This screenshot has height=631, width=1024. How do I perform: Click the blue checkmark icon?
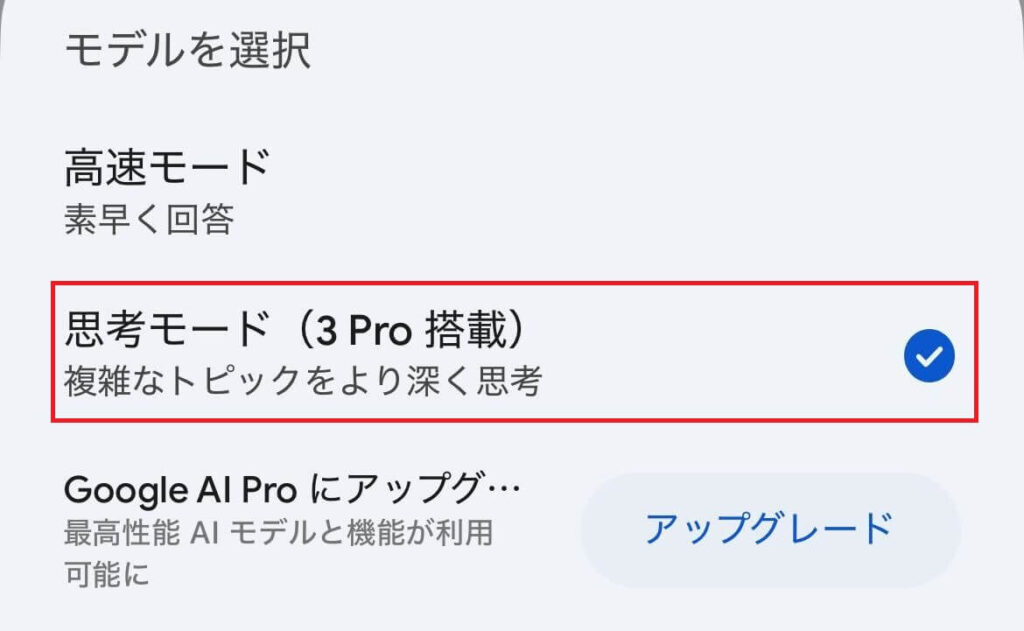pos(929,354)
